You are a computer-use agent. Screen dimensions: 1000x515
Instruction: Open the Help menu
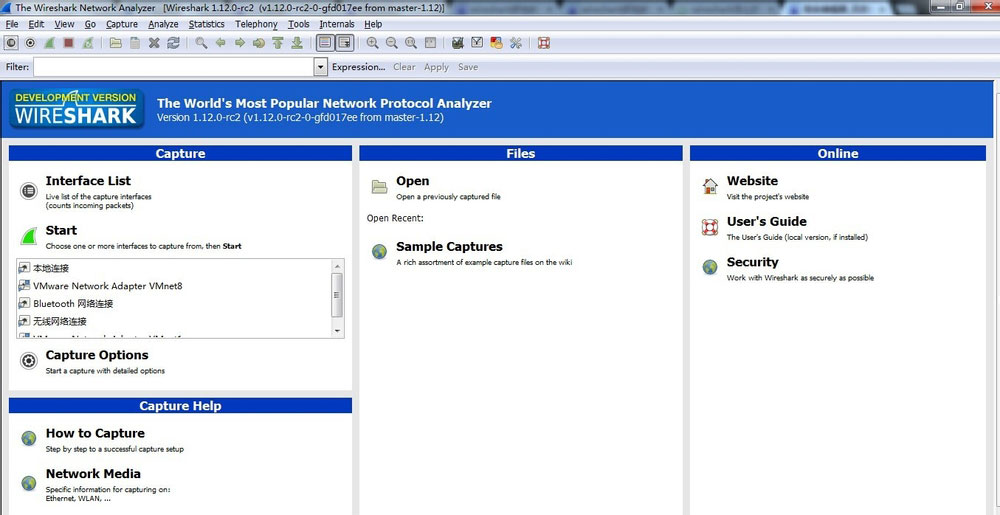coord(373,24)
